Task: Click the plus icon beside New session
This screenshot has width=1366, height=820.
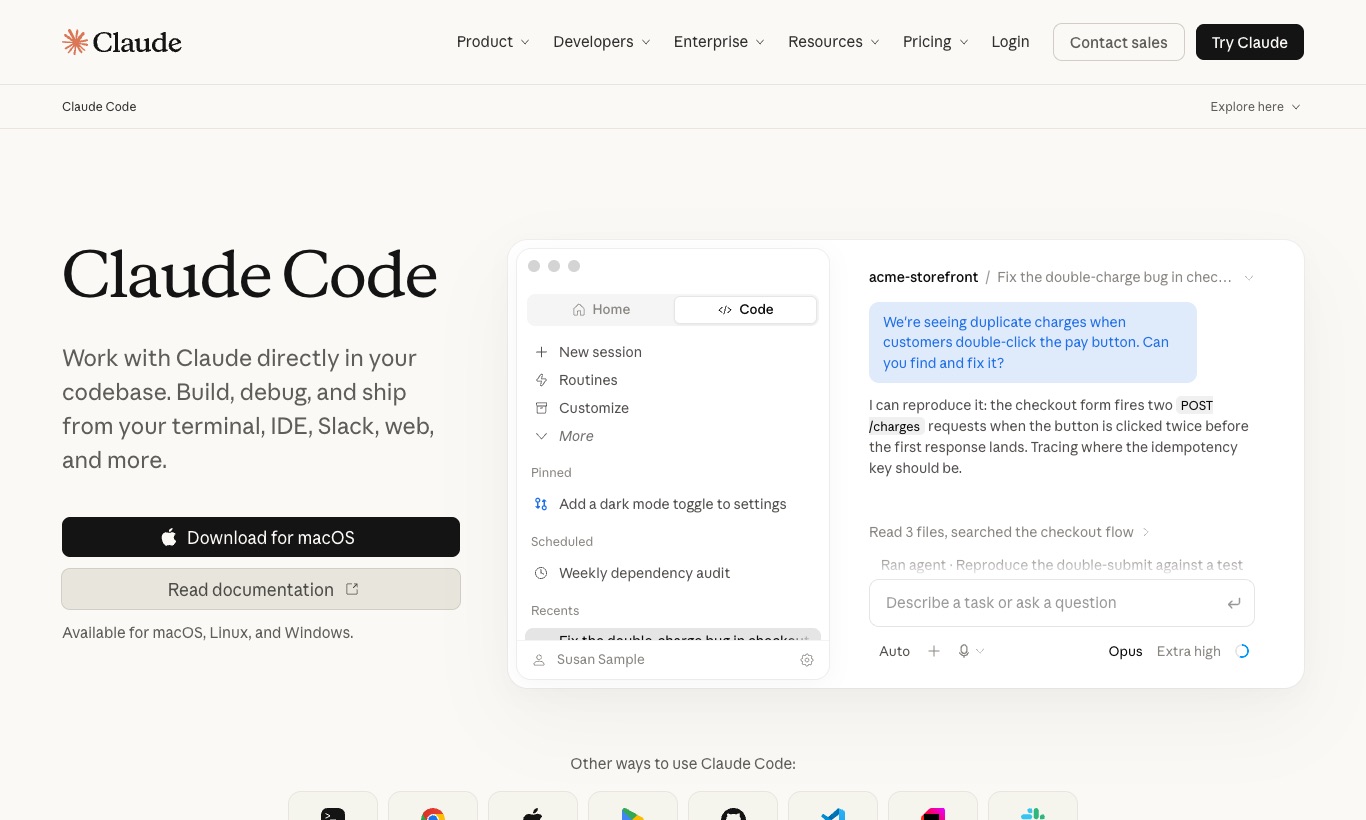Action: click(541, 352)
